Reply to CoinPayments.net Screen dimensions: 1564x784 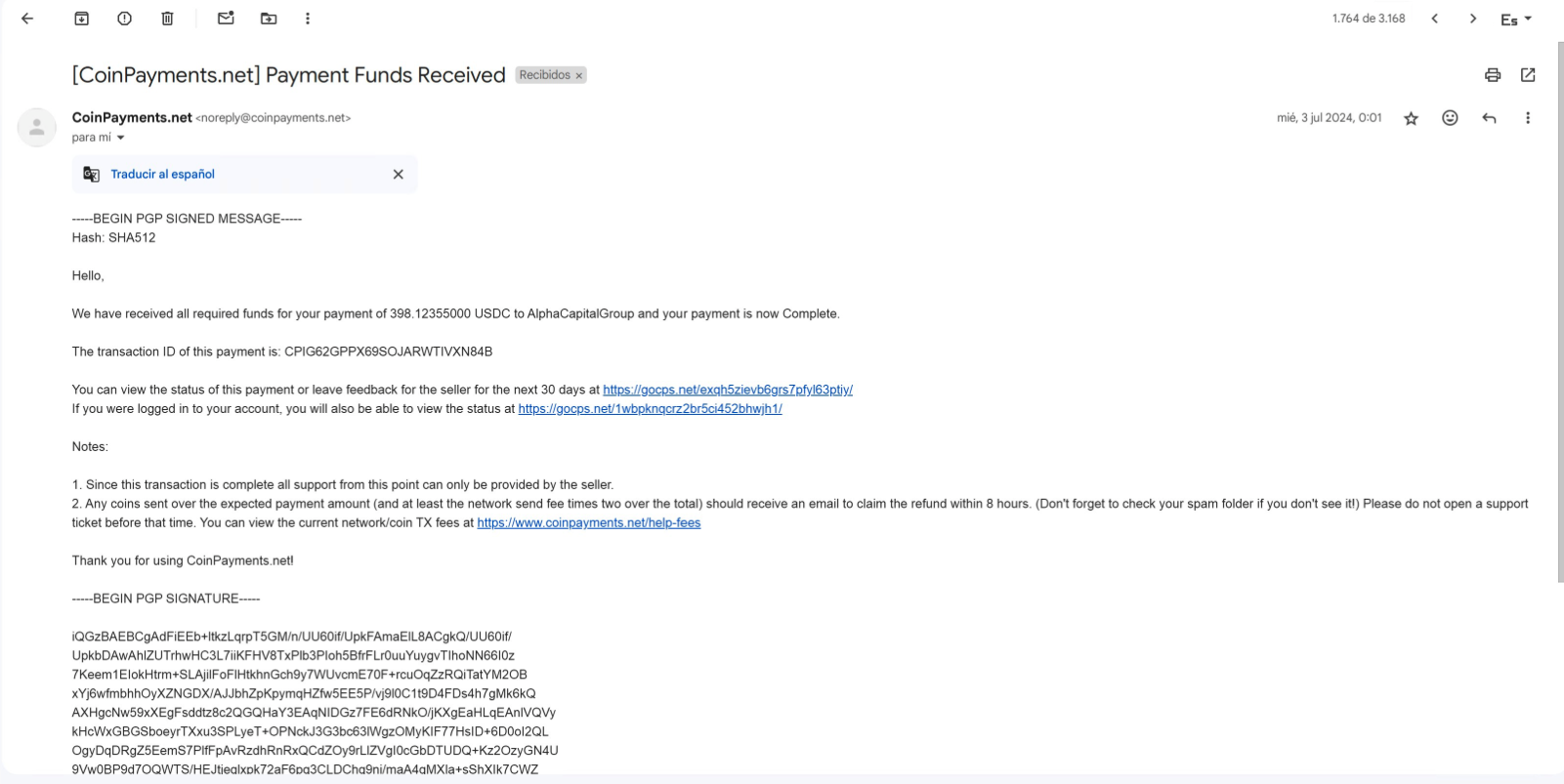pos(1489,118)
